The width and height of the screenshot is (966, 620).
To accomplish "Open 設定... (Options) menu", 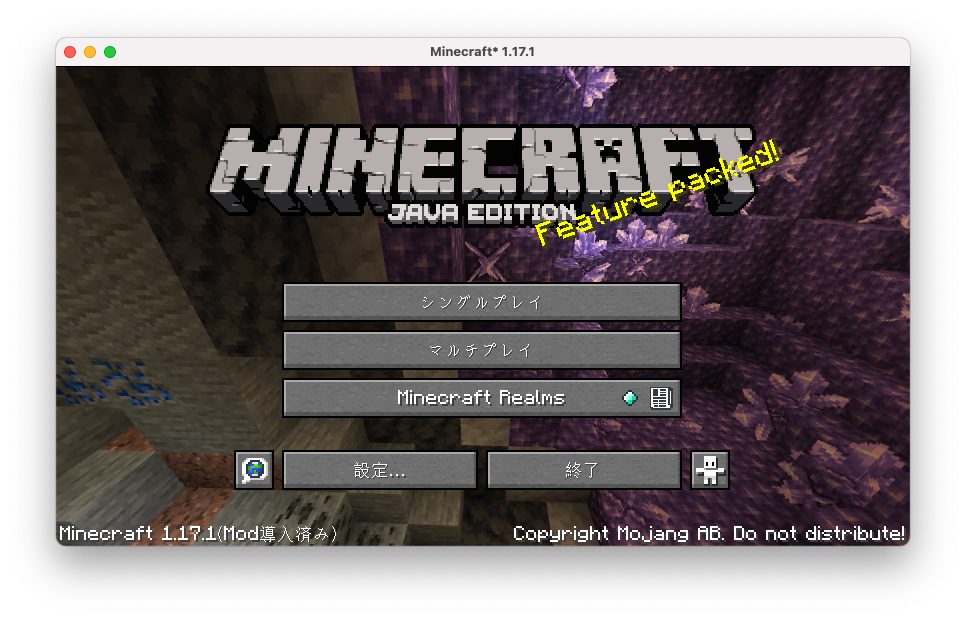I will [380, 470].
